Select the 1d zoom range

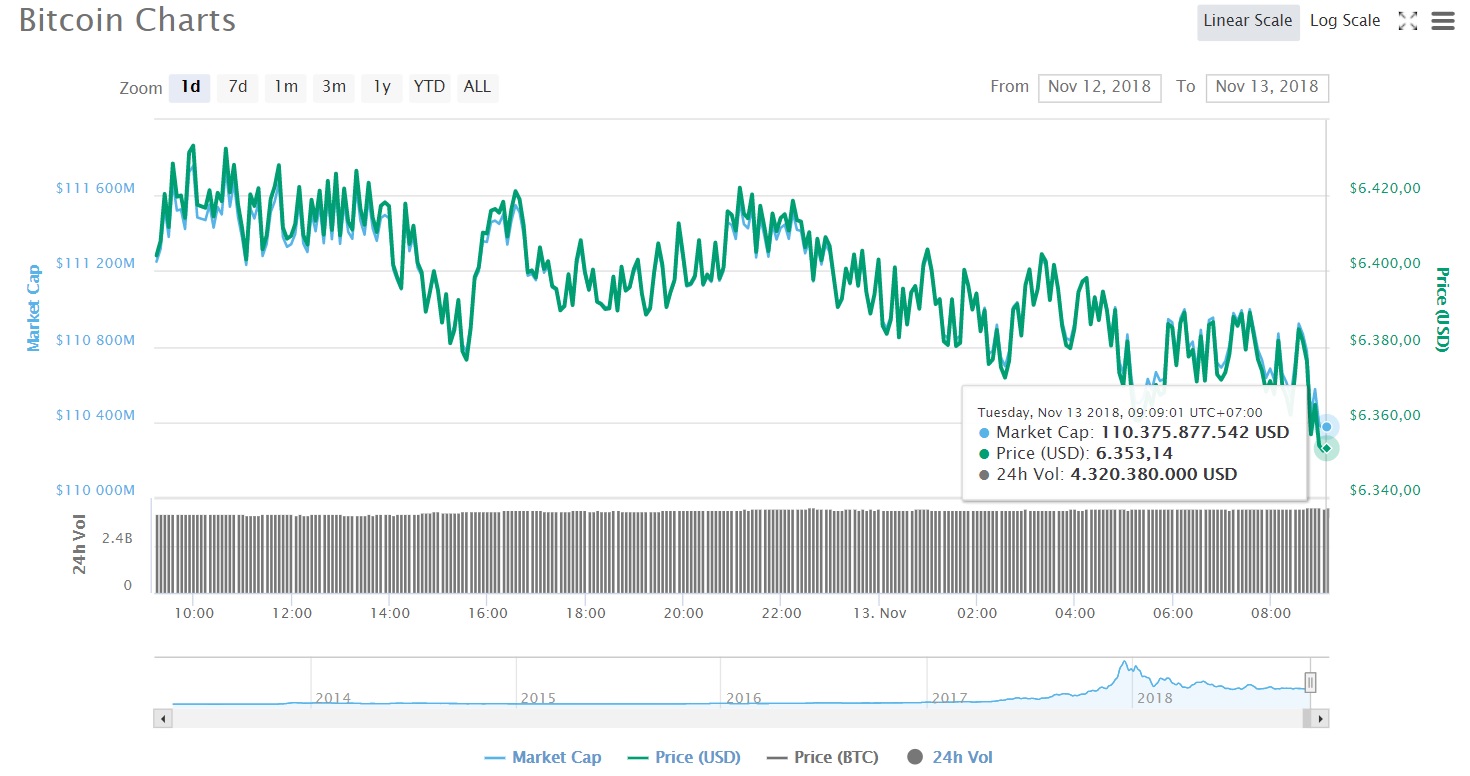pyautogui.click(x=190, y=87)
